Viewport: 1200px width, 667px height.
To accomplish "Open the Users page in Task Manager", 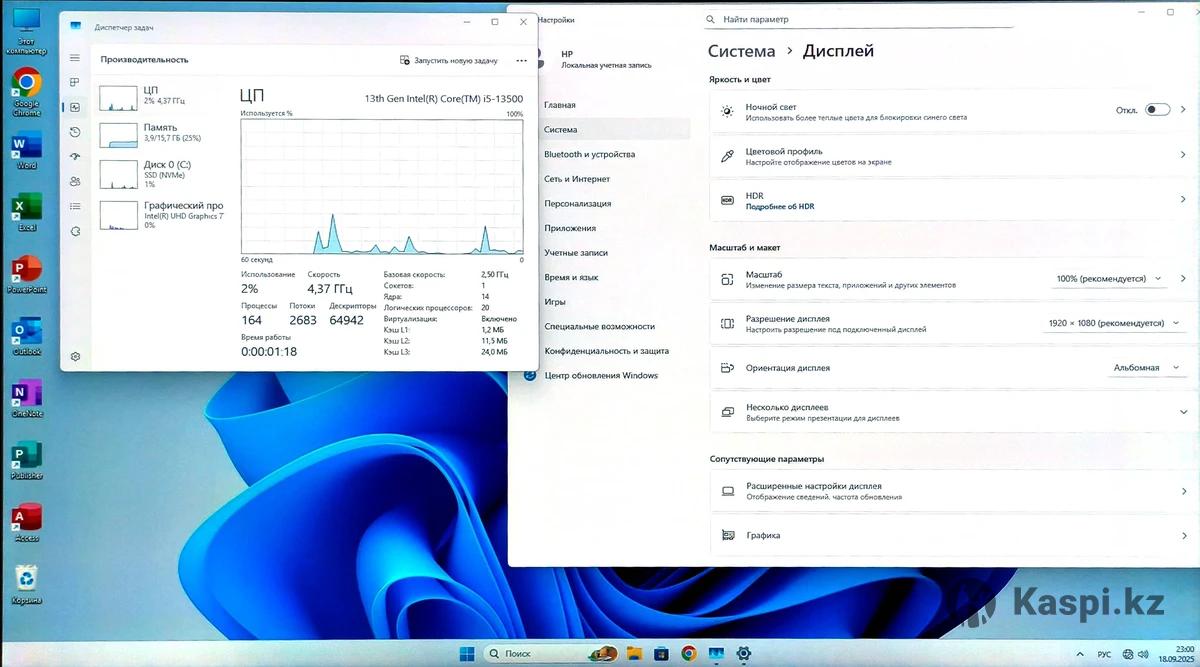I will click(x=75, y=182).
